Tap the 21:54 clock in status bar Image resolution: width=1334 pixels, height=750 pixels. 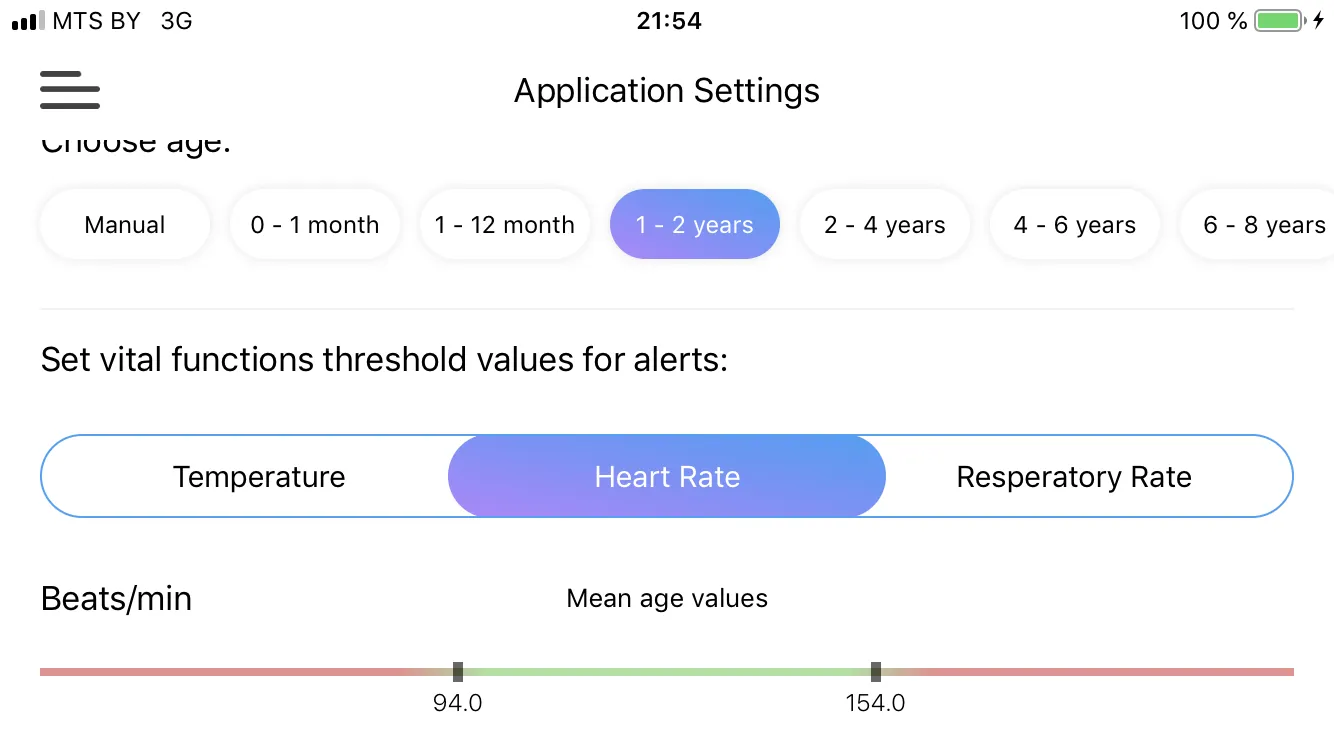(x=669, y=21)
